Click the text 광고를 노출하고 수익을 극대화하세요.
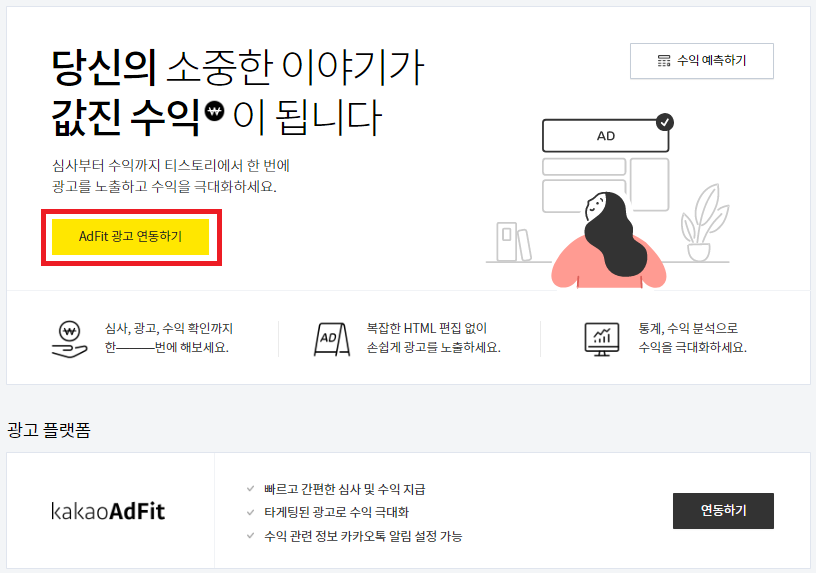Screen dimensions: 816x573 coord(164,186)
